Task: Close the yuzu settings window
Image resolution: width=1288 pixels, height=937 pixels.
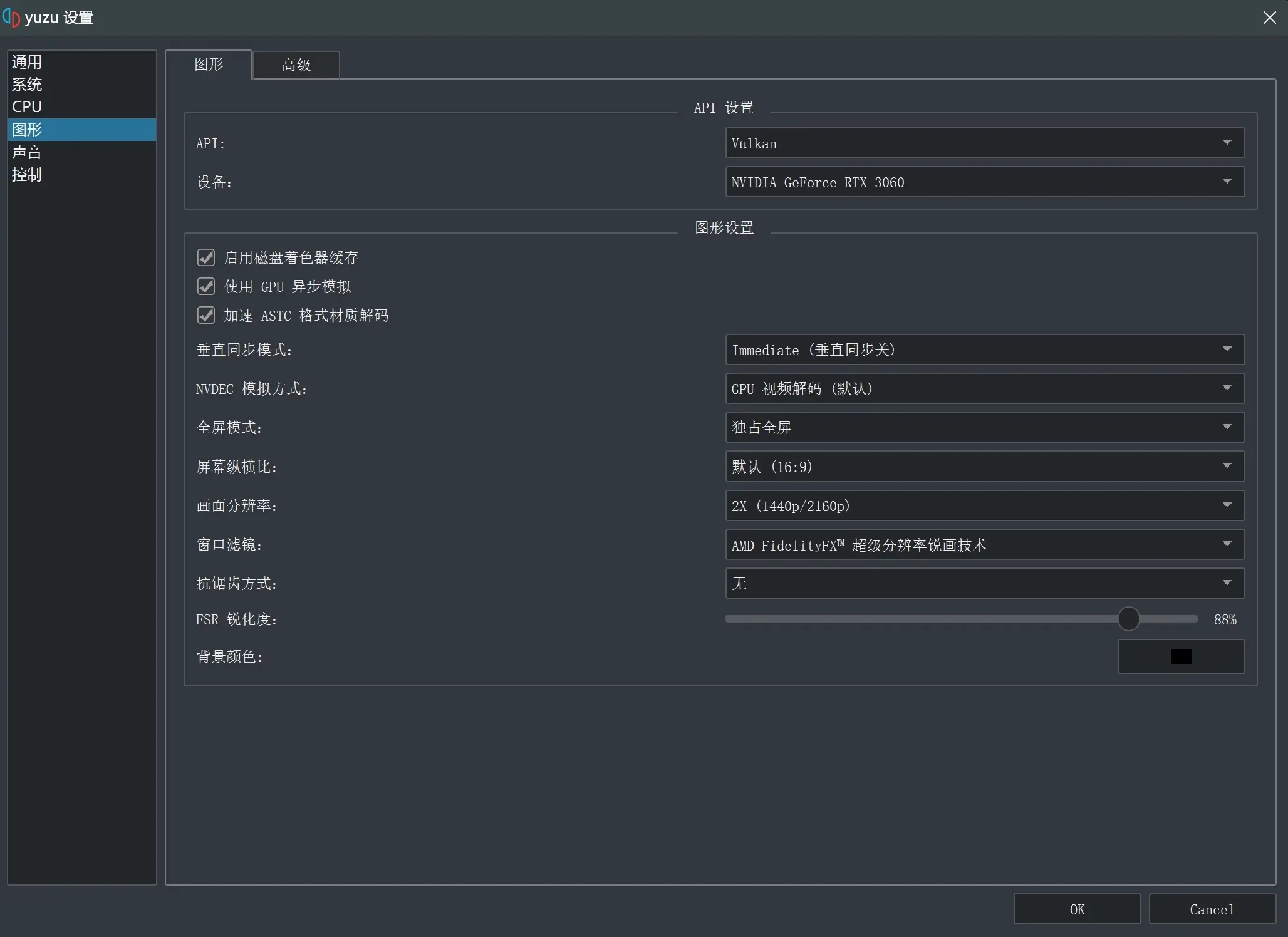Action: [x=1269, y=18]
